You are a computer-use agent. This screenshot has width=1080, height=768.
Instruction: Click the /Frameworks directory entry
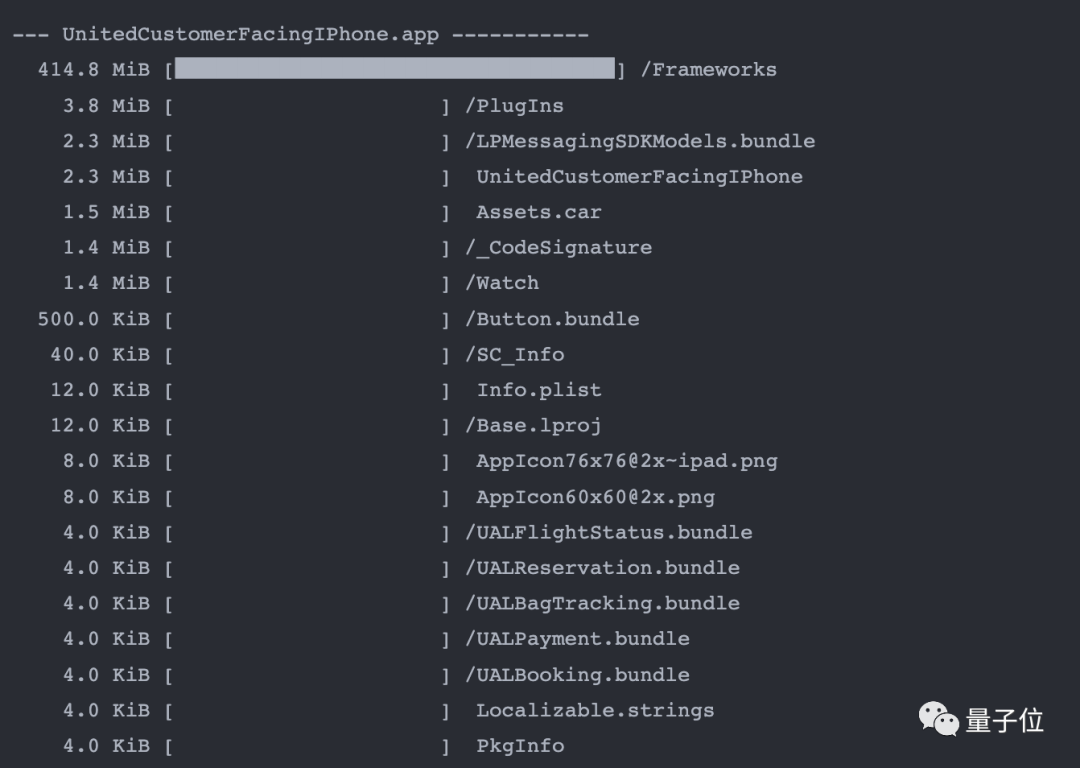pyautogui.click(x=708, y=70)
